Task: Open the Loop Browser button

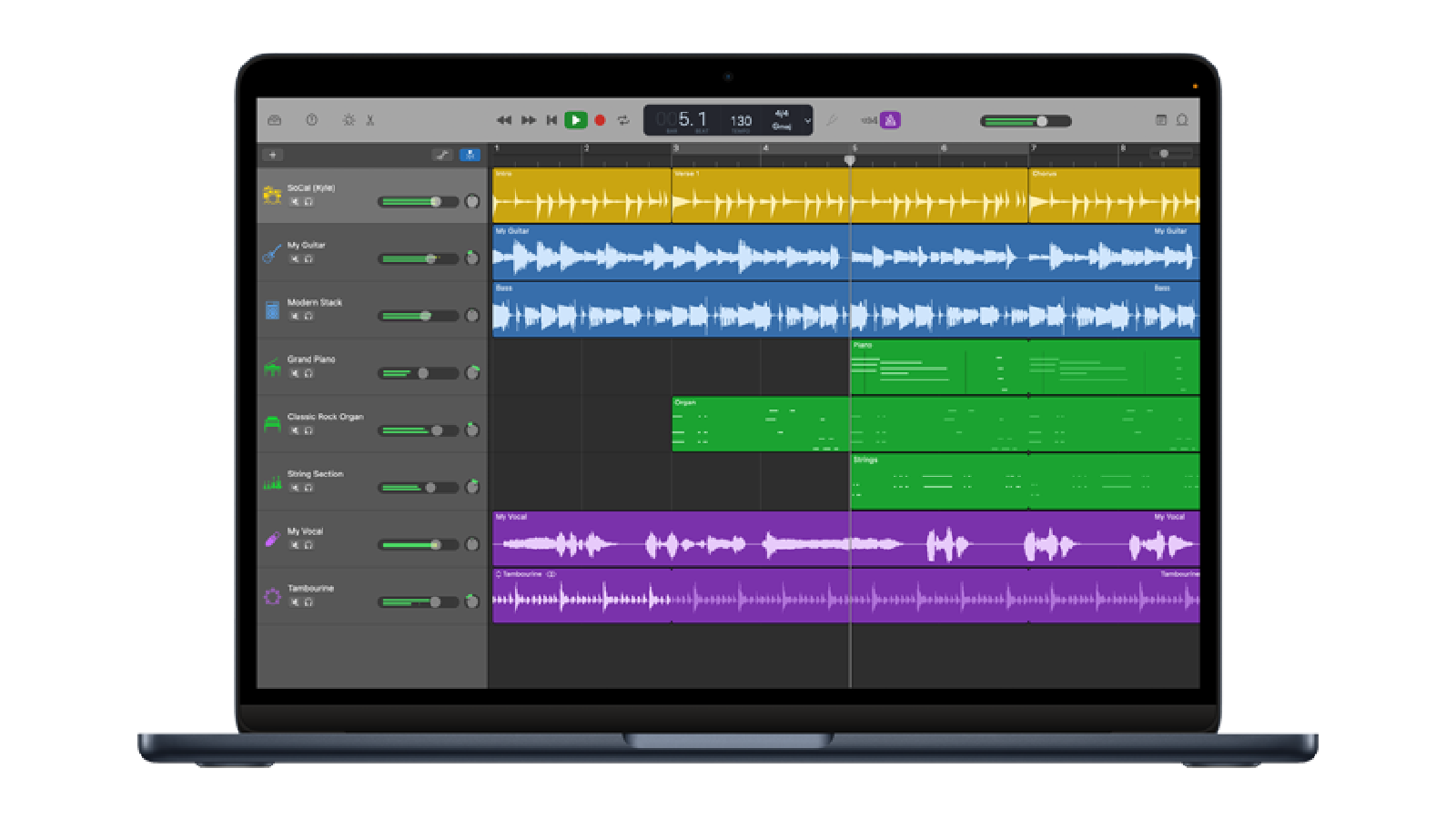Action: click(x=1182, y=120)
